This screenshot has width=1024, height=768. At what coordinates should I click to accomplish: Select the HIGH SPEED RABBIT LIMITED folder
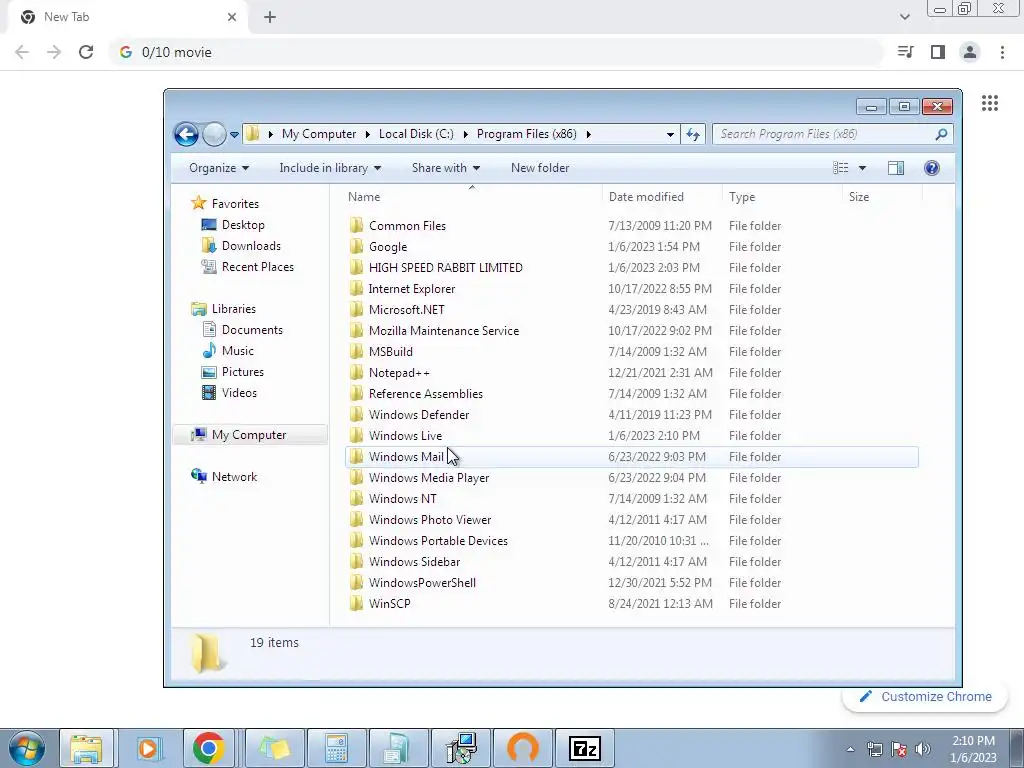tap(445, 268)
